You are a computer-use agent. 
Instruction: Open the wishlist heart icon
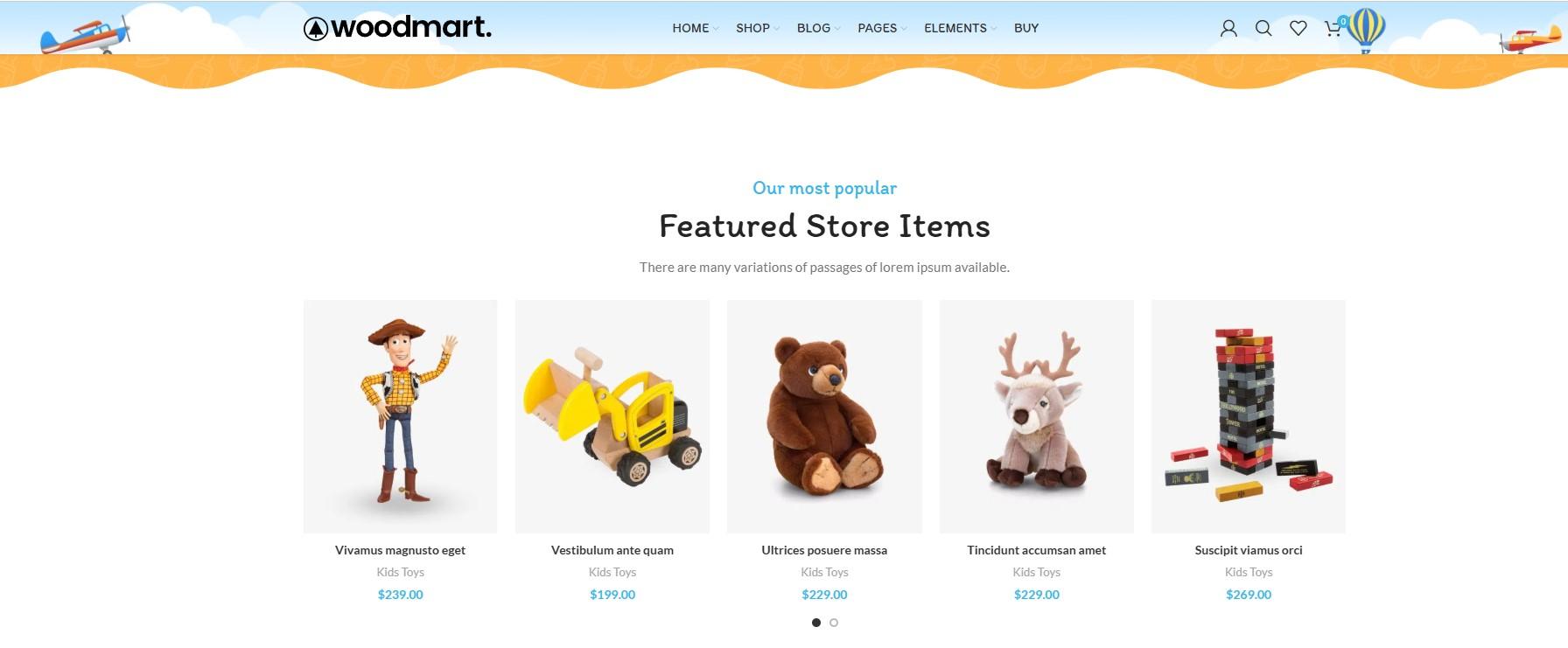click(1298, 28)
